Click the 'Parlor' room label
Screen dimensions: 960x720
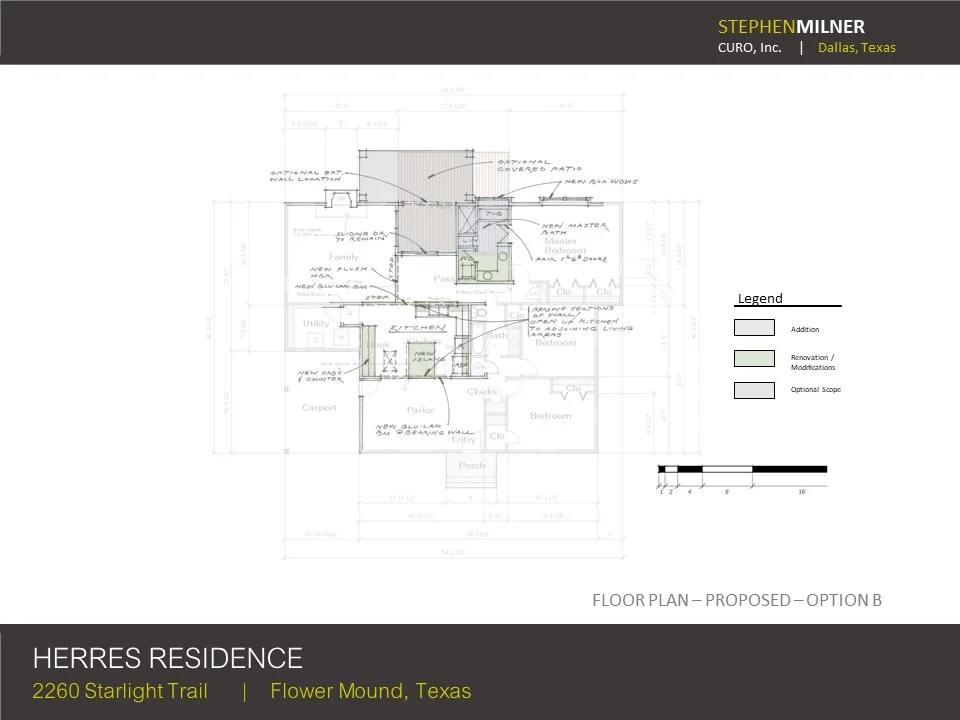[420, 410]
